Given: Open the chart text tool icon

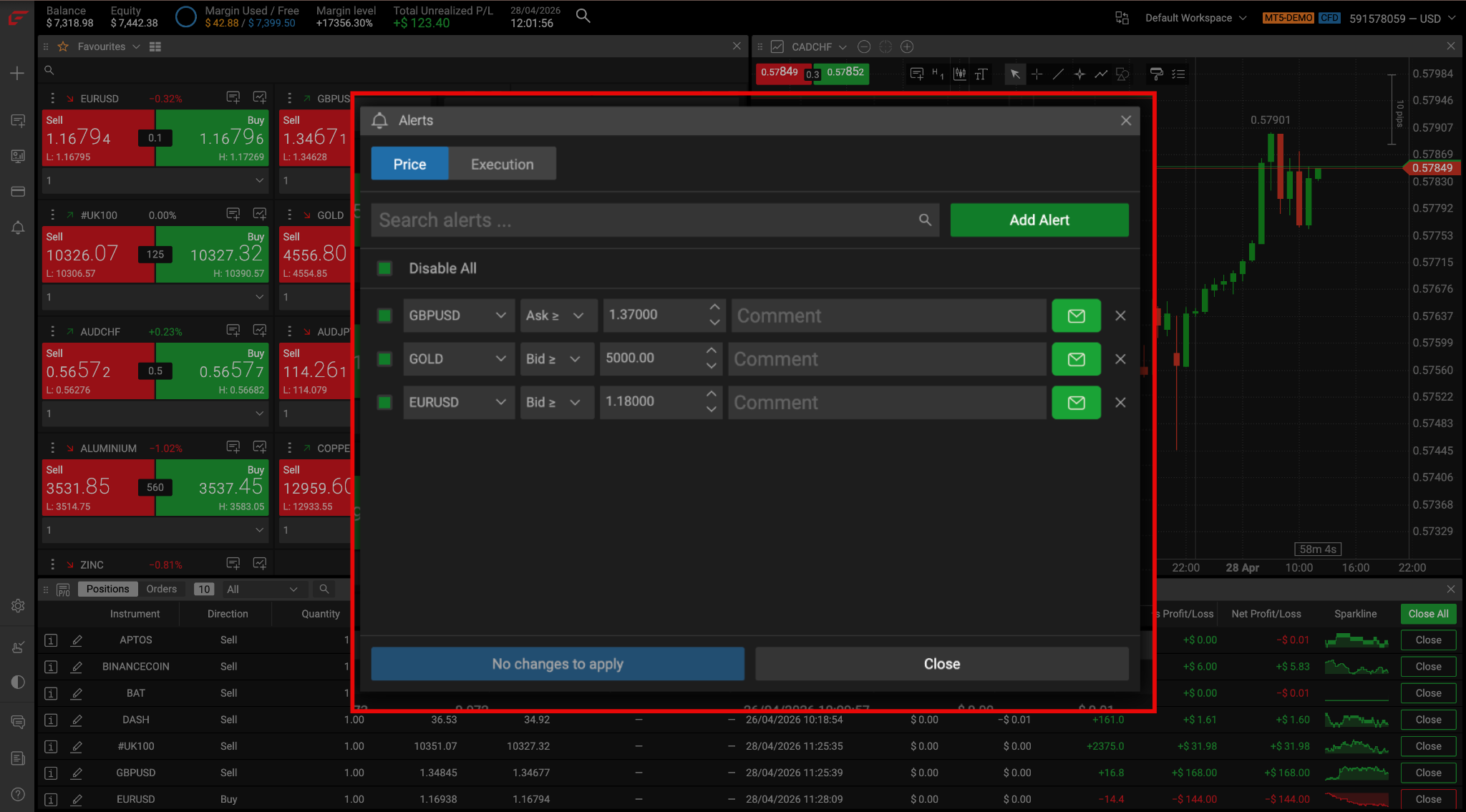Looking at the screenshot, I should [981, 74].
